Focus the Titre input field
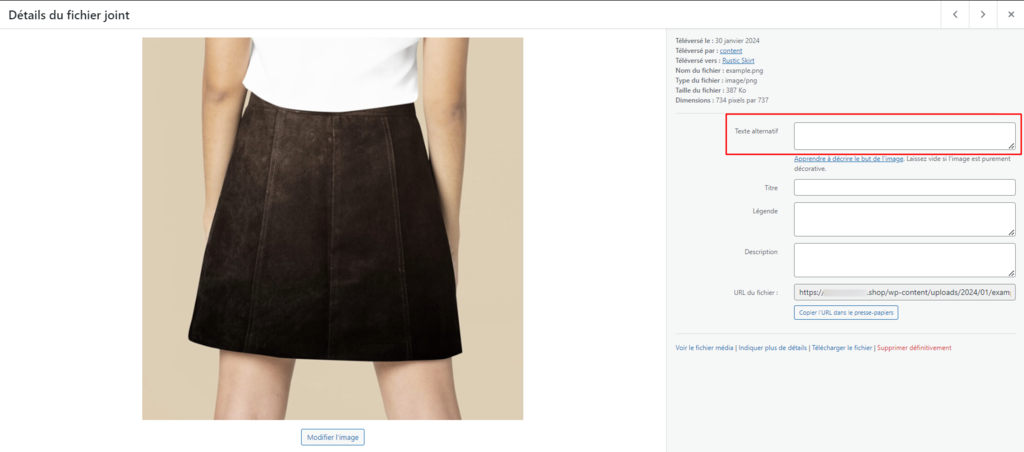The width and height of the screenshot is (1024, 452). pyautogui.click(x=904, y=187)
